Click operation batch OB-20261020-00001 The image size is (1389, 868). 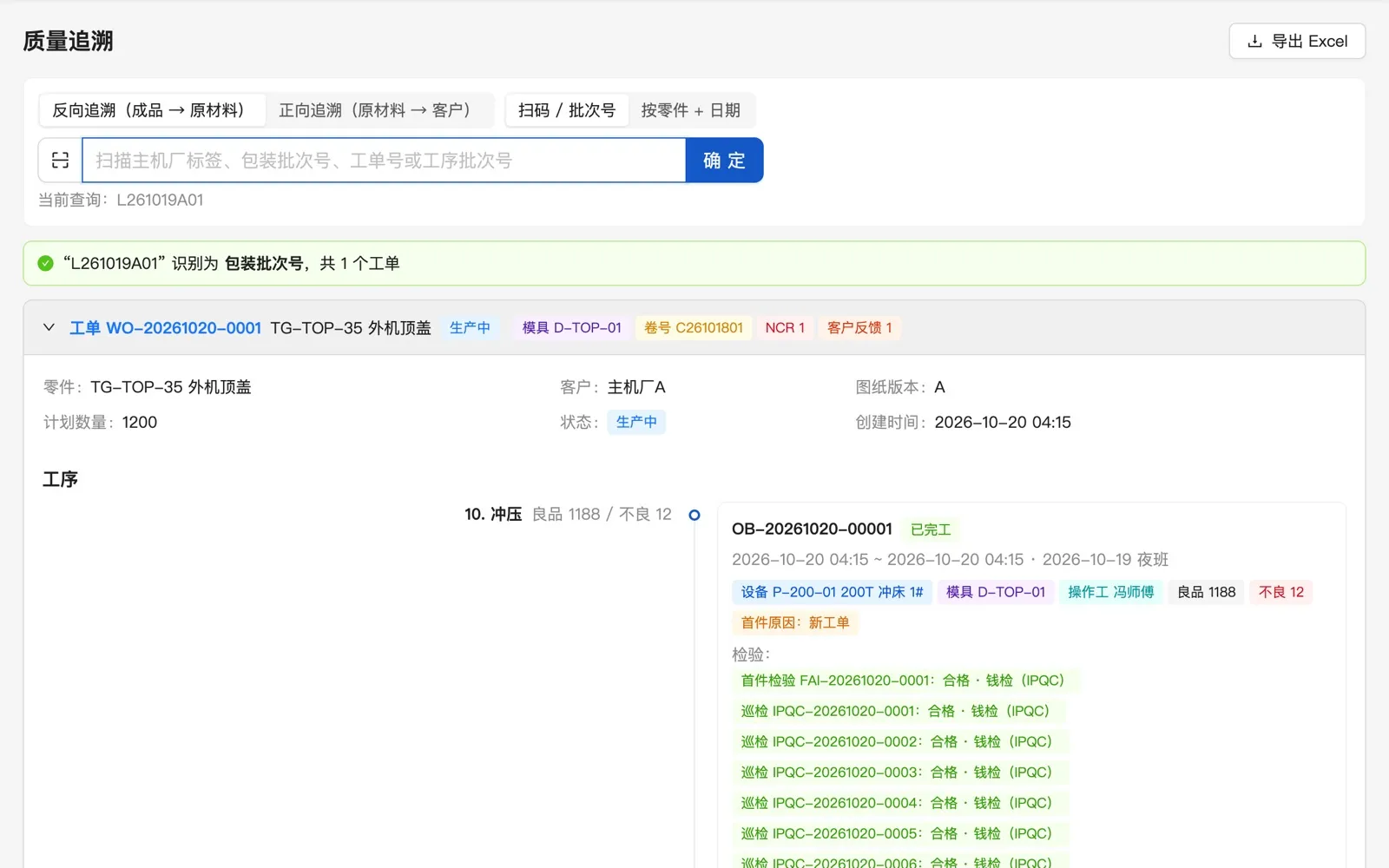tap(812, 529)
